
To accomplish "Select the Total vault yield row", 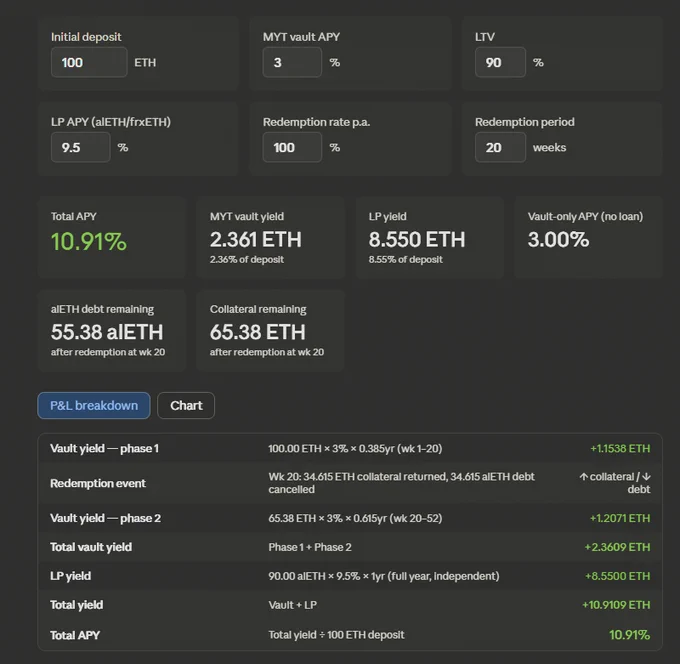I will pyautogui.click(x=350, y=547).
